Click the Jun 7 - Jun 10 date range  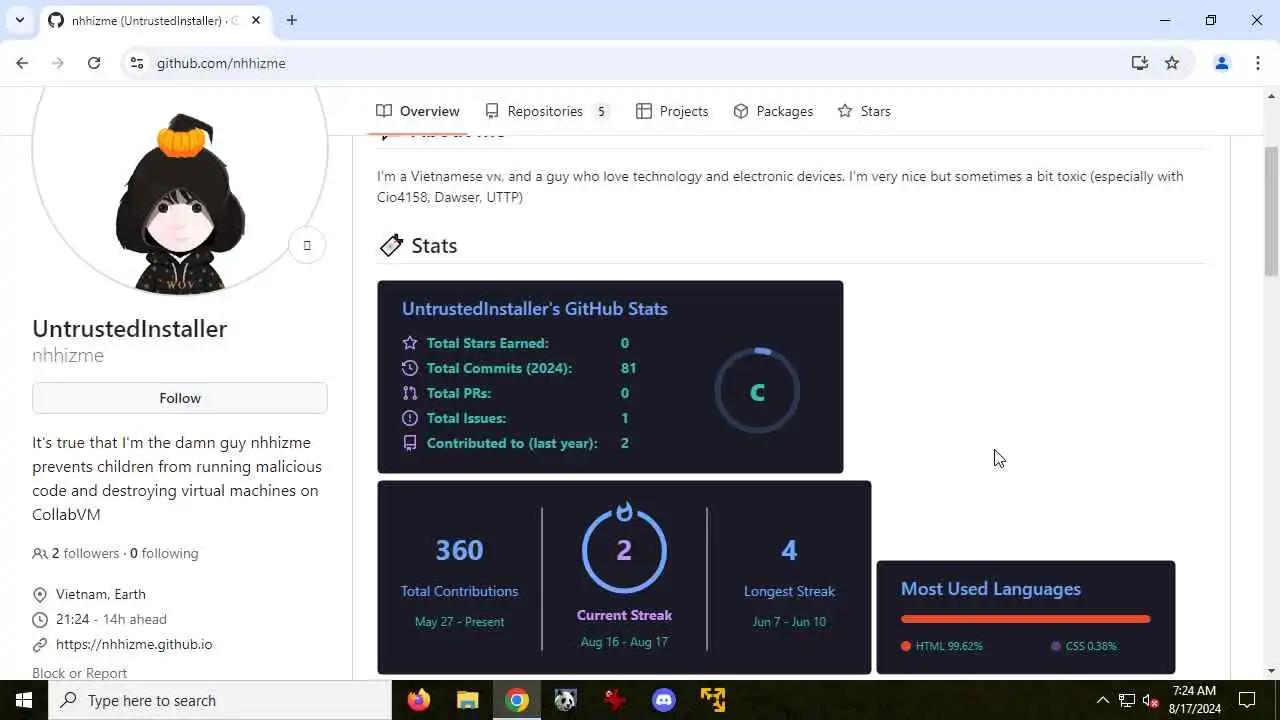pos(789,621)
